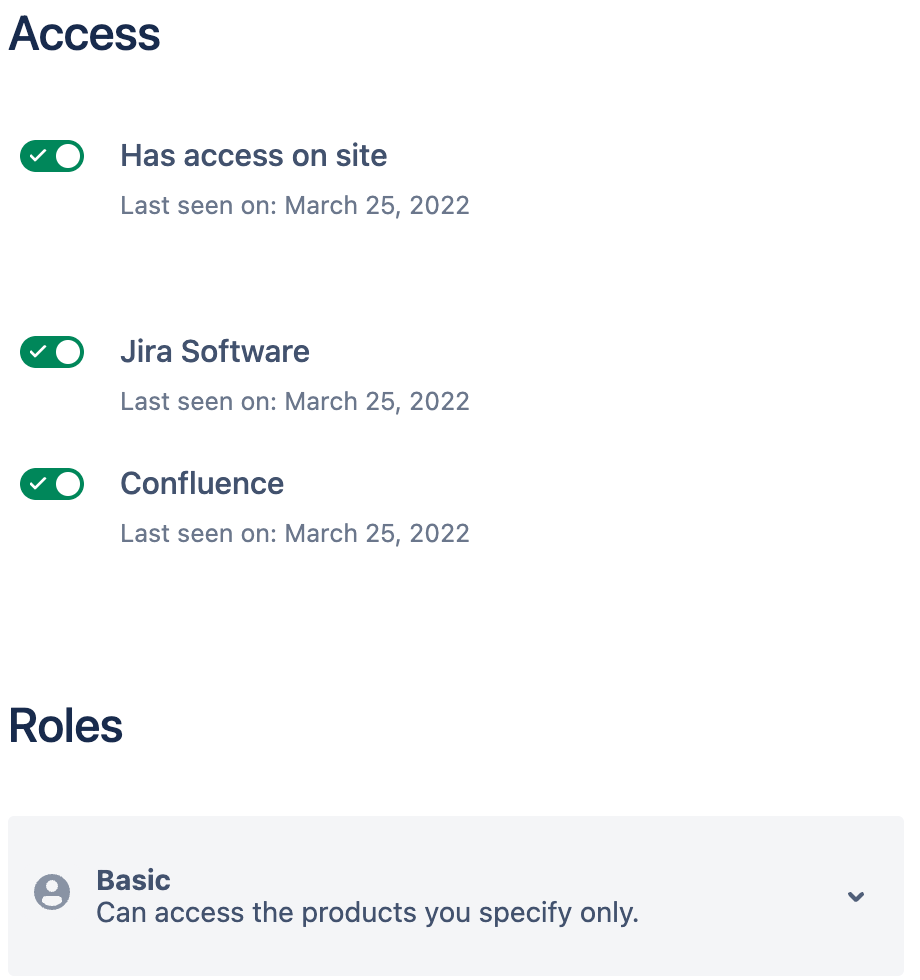Turn off the Confluence access toggle
The image size is (920, 980).
[52, 484]
